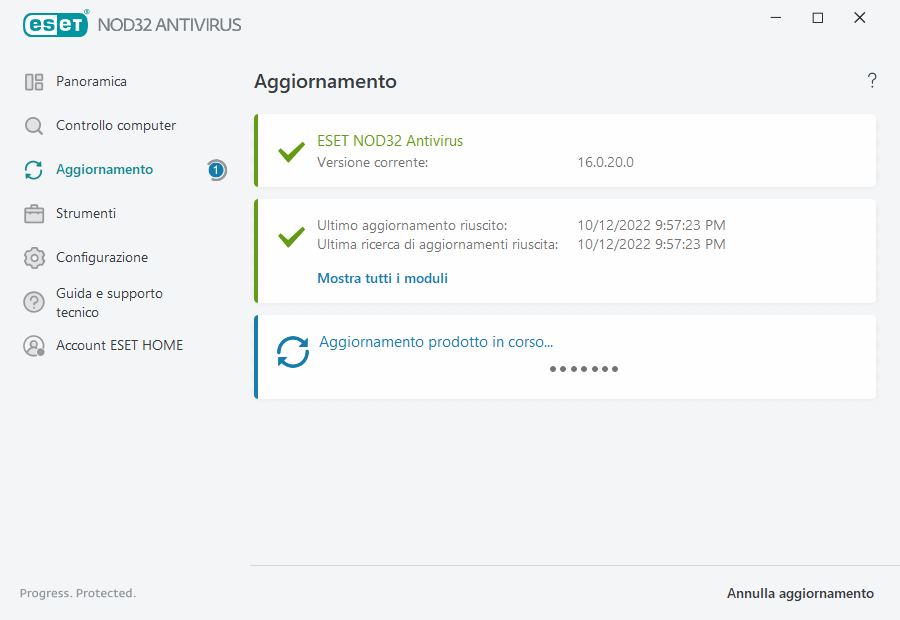Click the Strumenti toolbox icon
Screen dimensions: 900x620
click(34, 214)
